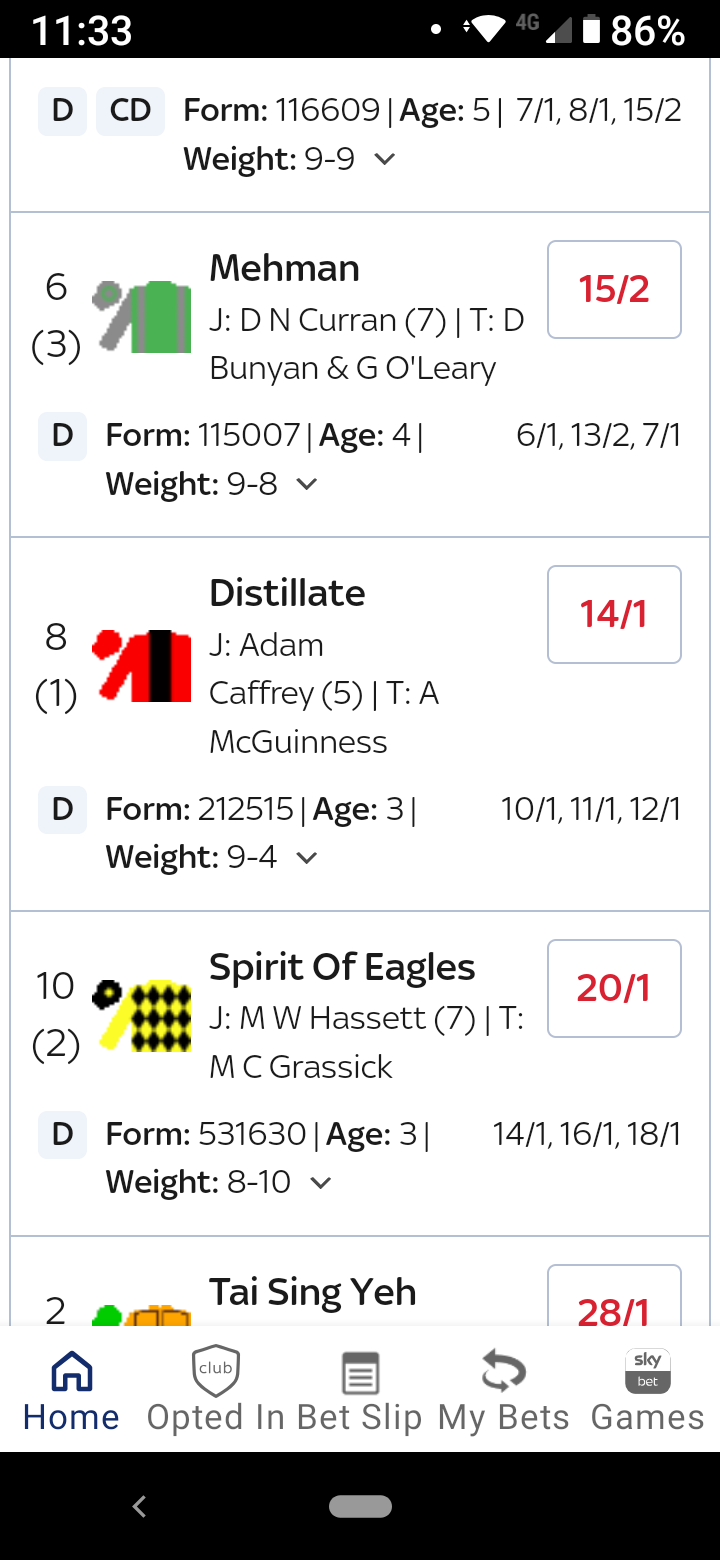Open the Bet Slip icon
Image resolution: width=720 pixels, height=1560 pixels.
(360, 1372)
